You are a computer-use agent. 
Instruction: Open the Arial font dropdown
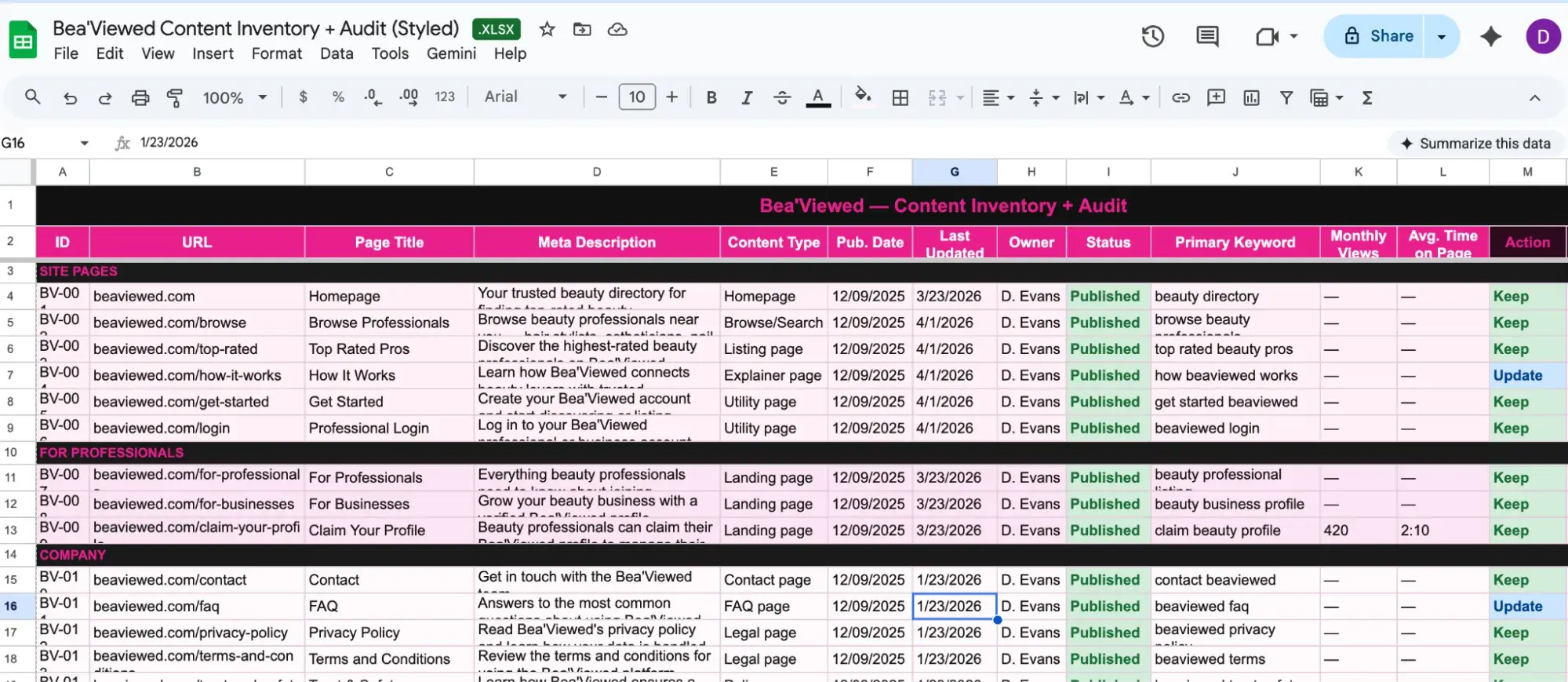[526, 97]
